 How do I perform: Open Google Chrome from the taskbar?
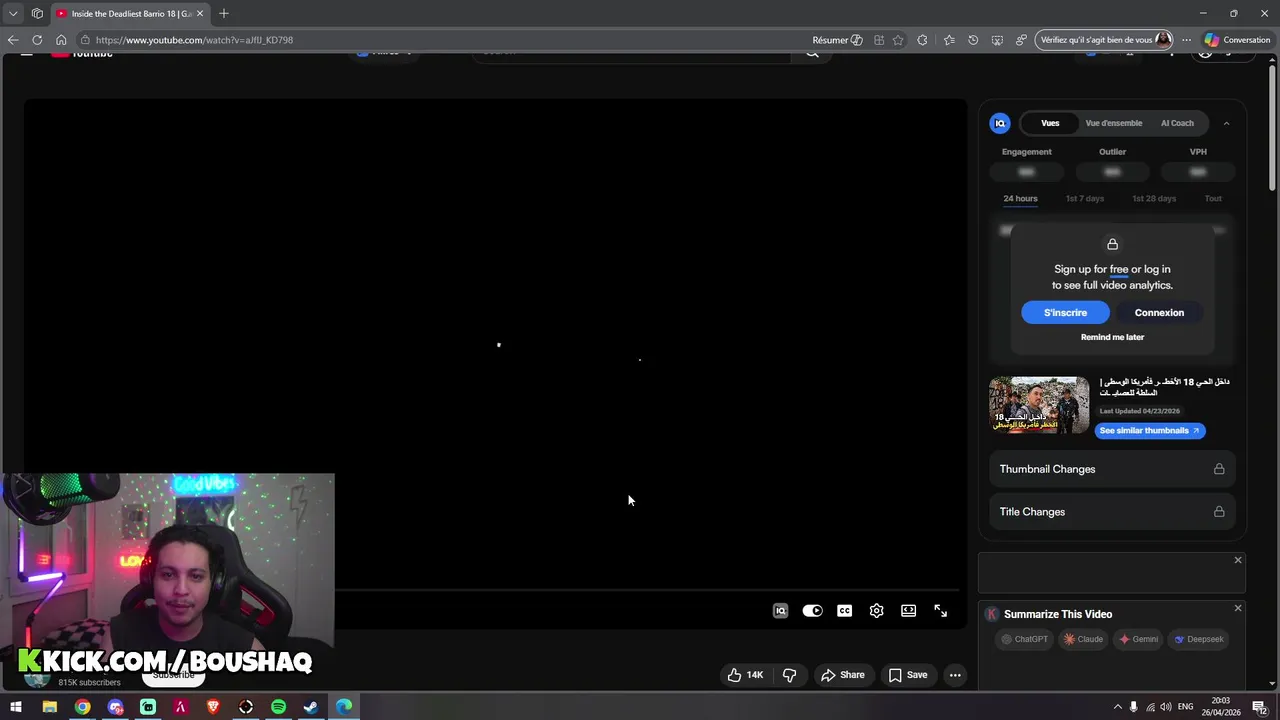82,707
